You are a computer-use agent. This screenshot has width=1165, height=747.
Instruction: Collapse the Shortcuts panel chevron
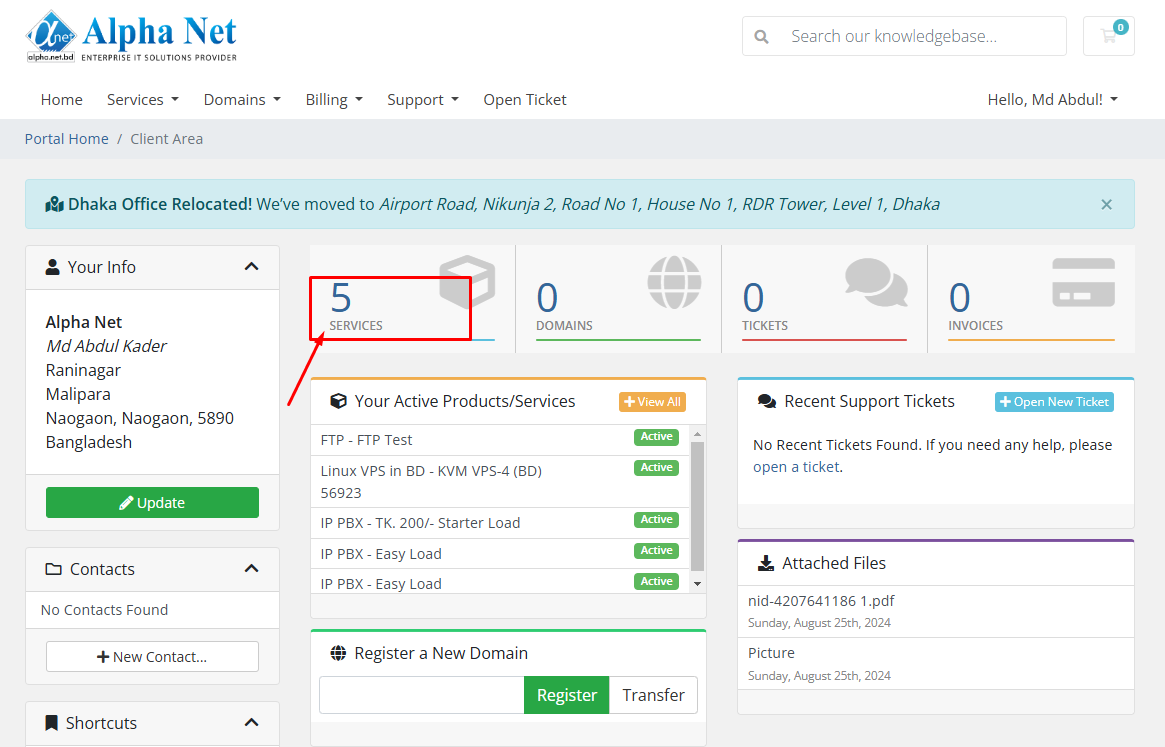click(251, 723)
